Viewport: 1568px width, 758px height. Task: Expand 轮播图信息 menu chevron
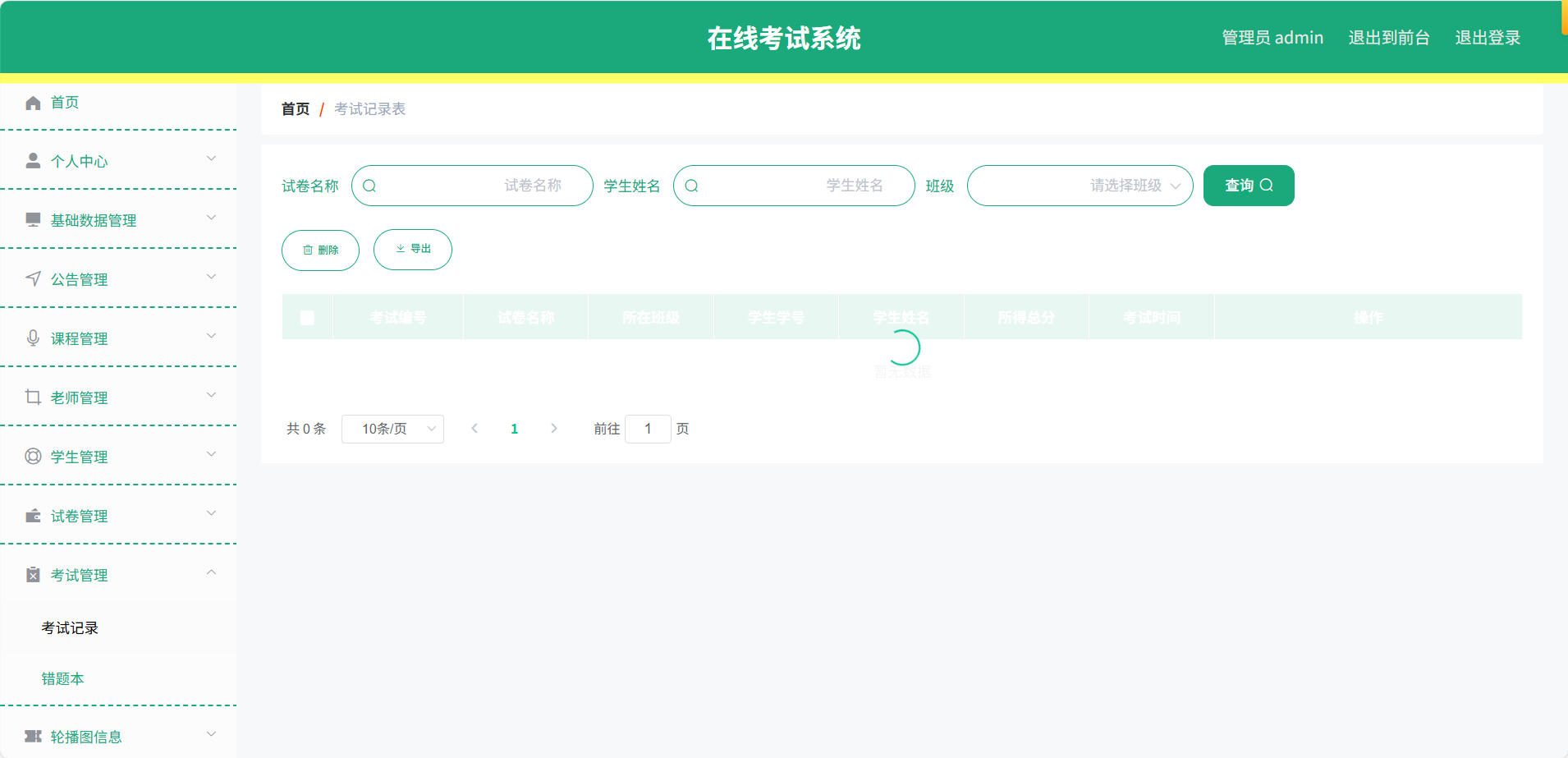(211, 734)
